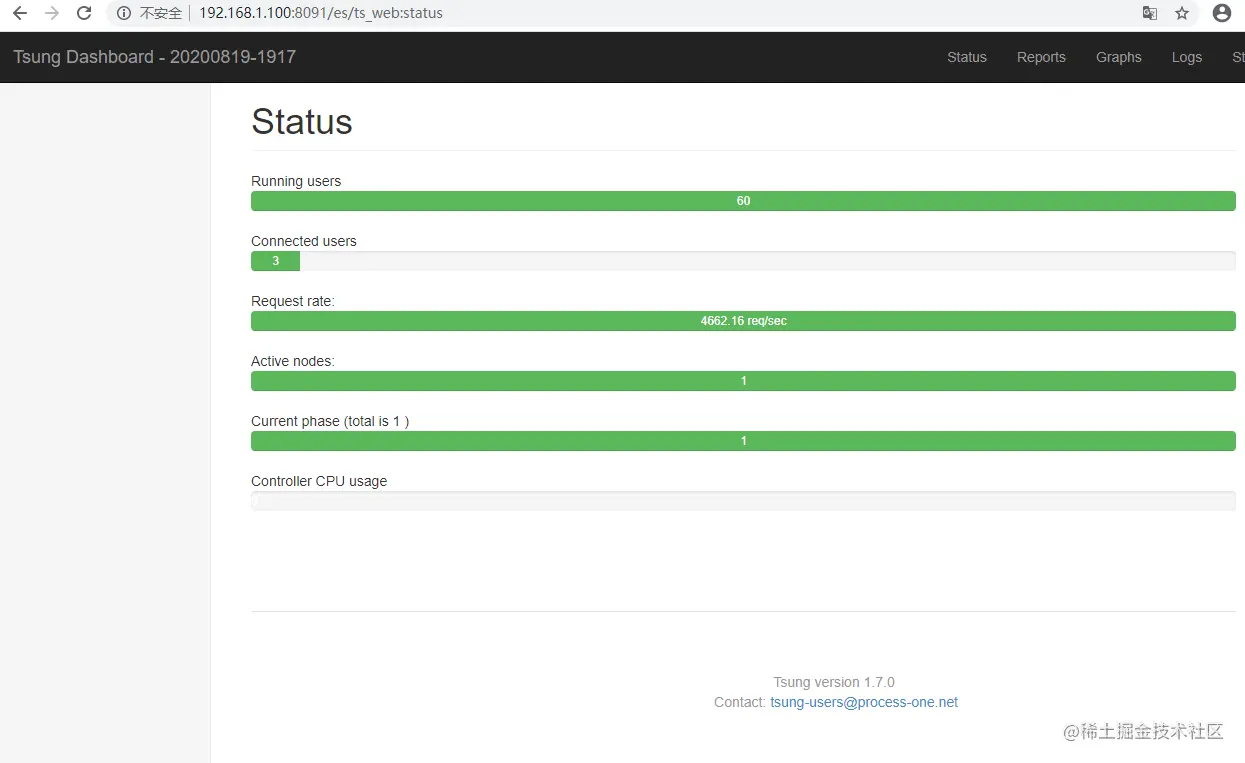This screenshot has width=1245, height=763.
Task: Email tsung-users@process-one.net contact link
Action: coord(864,702)
